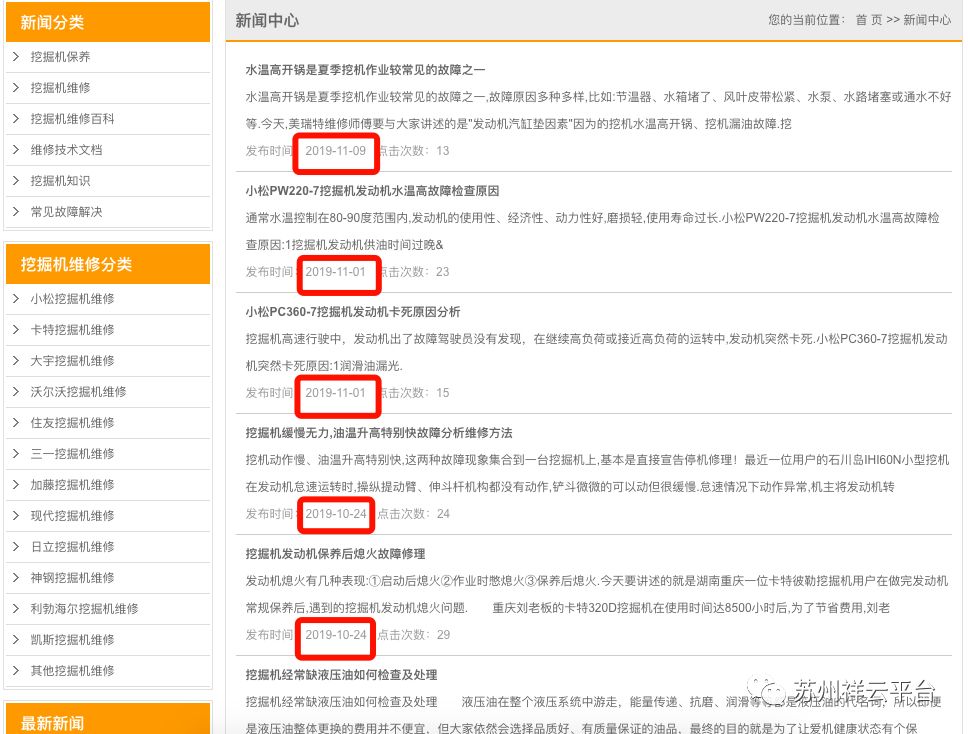This screenshot has width=968, height=734.
Task: Click chevron arrow beside 利勃海尔挖掘机维修
Action: (16, 609)
